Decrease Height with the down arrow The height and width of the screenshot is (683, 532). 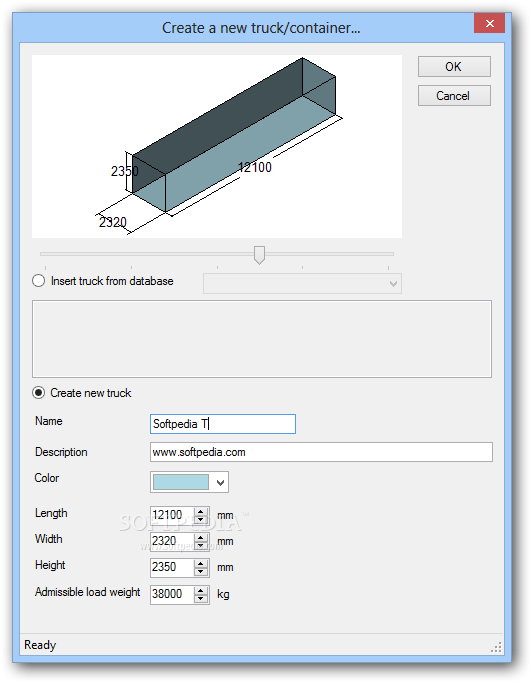(x=200, y=571)
